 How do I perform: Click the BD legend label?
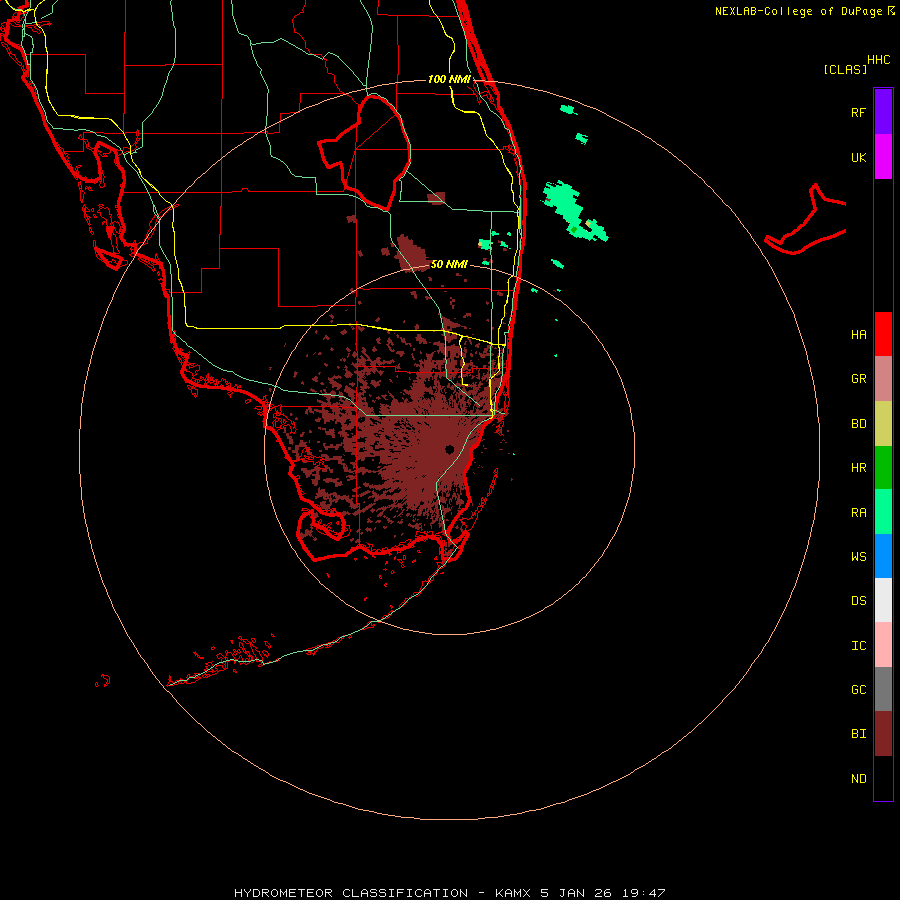(858, 424)
